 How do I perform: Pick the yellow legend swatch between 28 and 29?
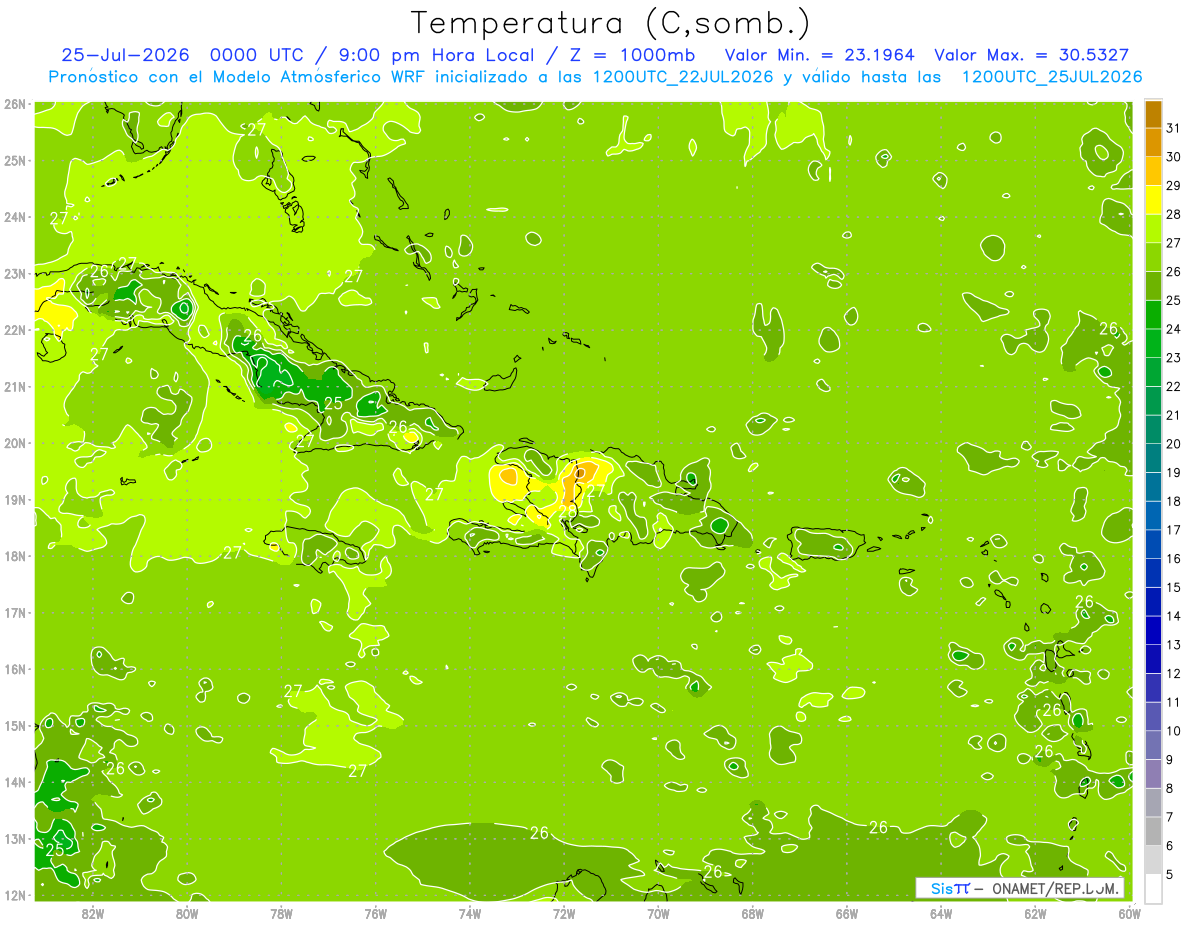coord(1153,199)
